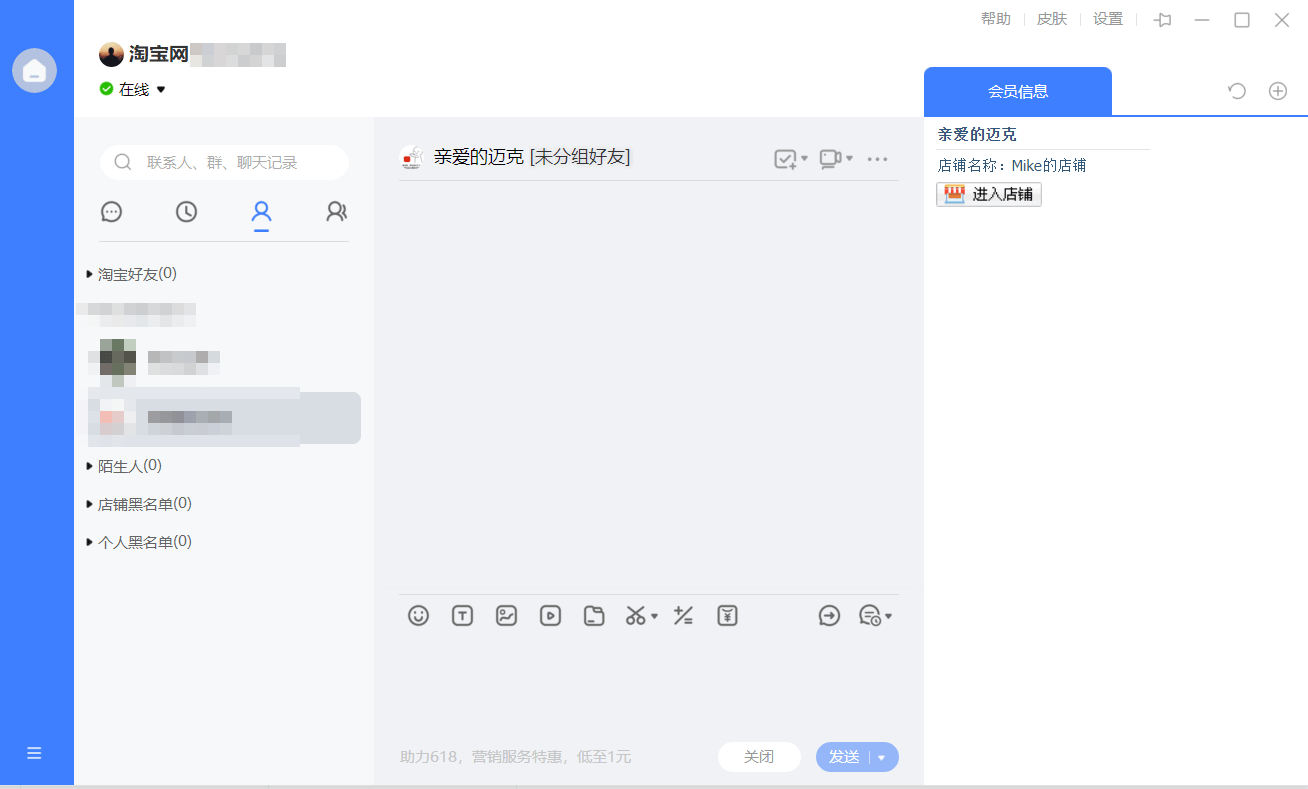Start a video call with 亲爱的迈克
This screenshot has width=1308, height=789.
pyautogui.click(x=831, y=158)
